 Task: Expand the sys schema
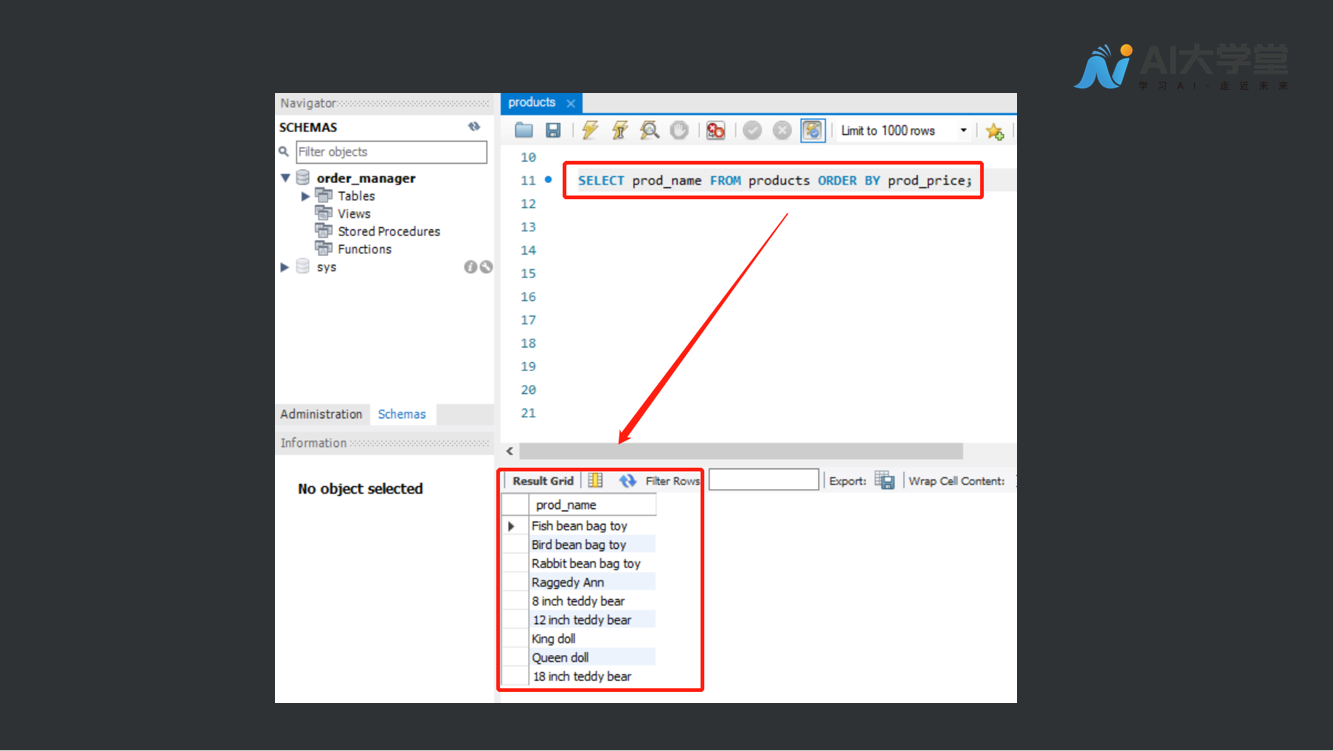point(285,267)
